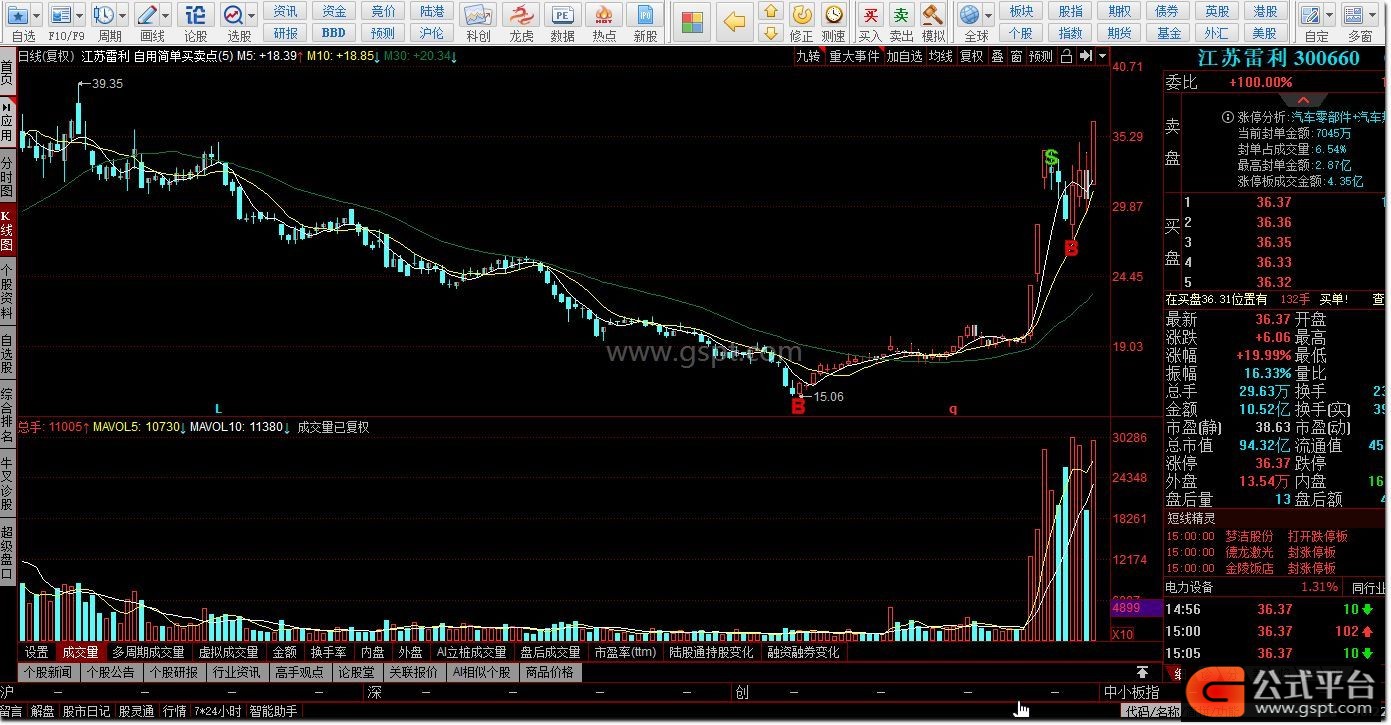Expand the 多窗 dropdown arrow

point(1372,16)
